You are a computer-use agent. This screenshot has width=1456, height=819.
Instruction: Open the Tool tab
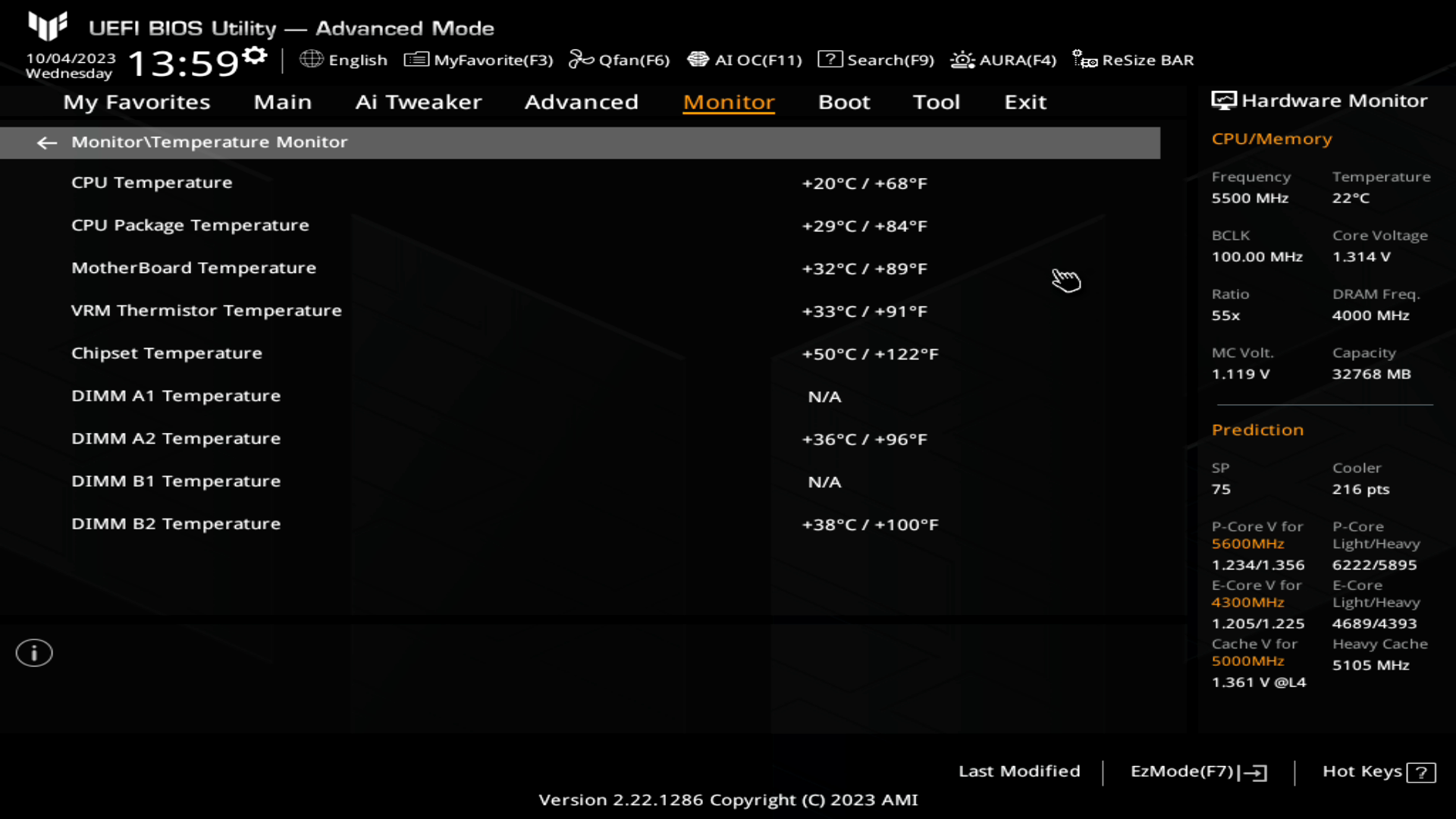click(x=937, y=102)
